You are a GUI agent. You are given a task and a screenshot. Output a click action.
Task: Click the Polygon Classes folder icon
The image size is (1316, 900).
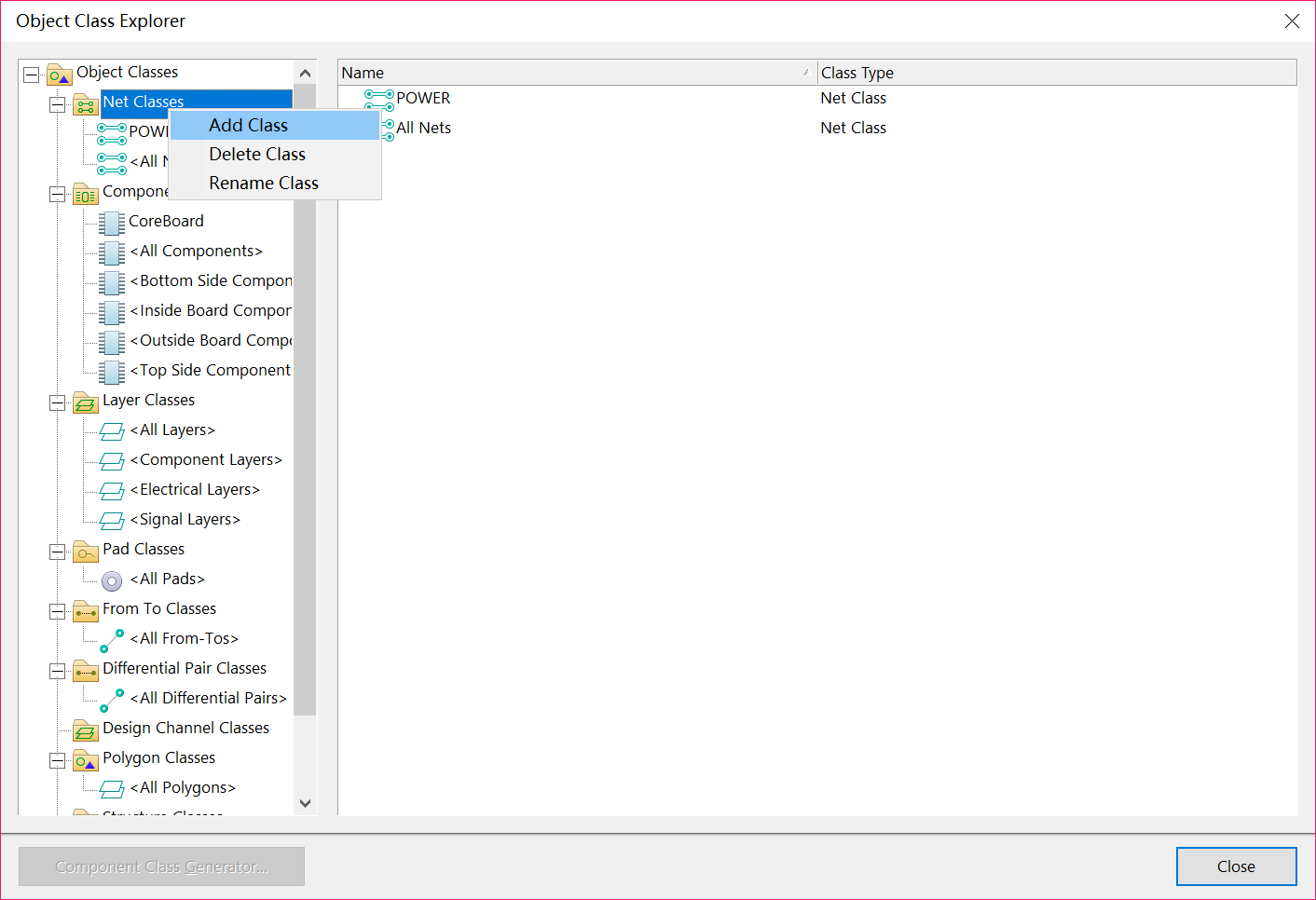[86, 759]
